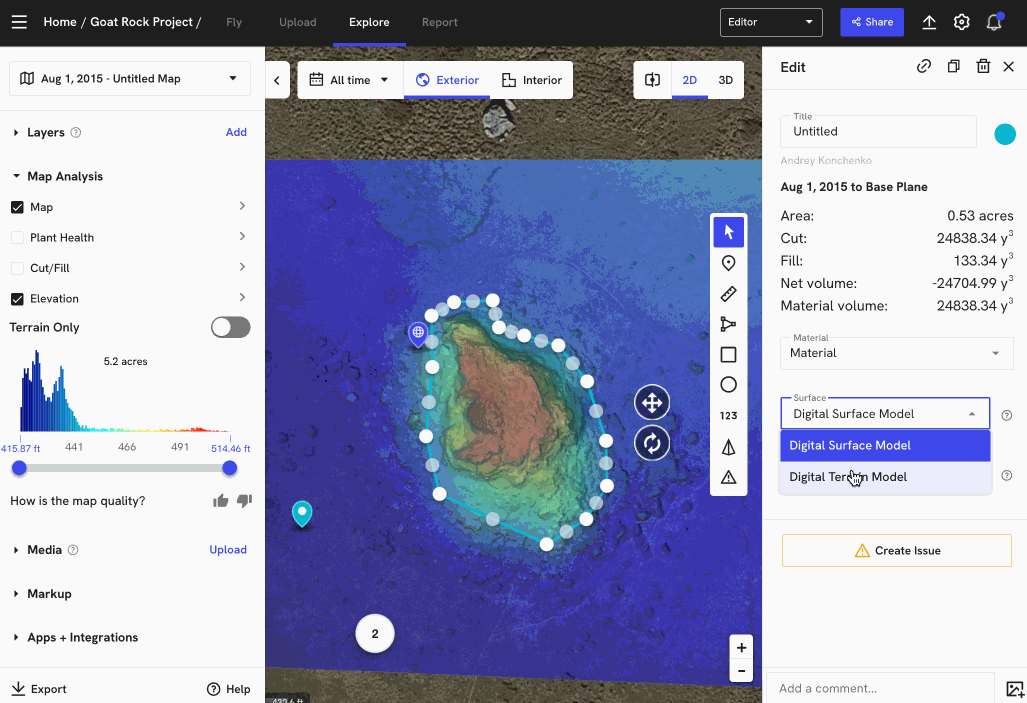Choose the polygon area tool

728,323
